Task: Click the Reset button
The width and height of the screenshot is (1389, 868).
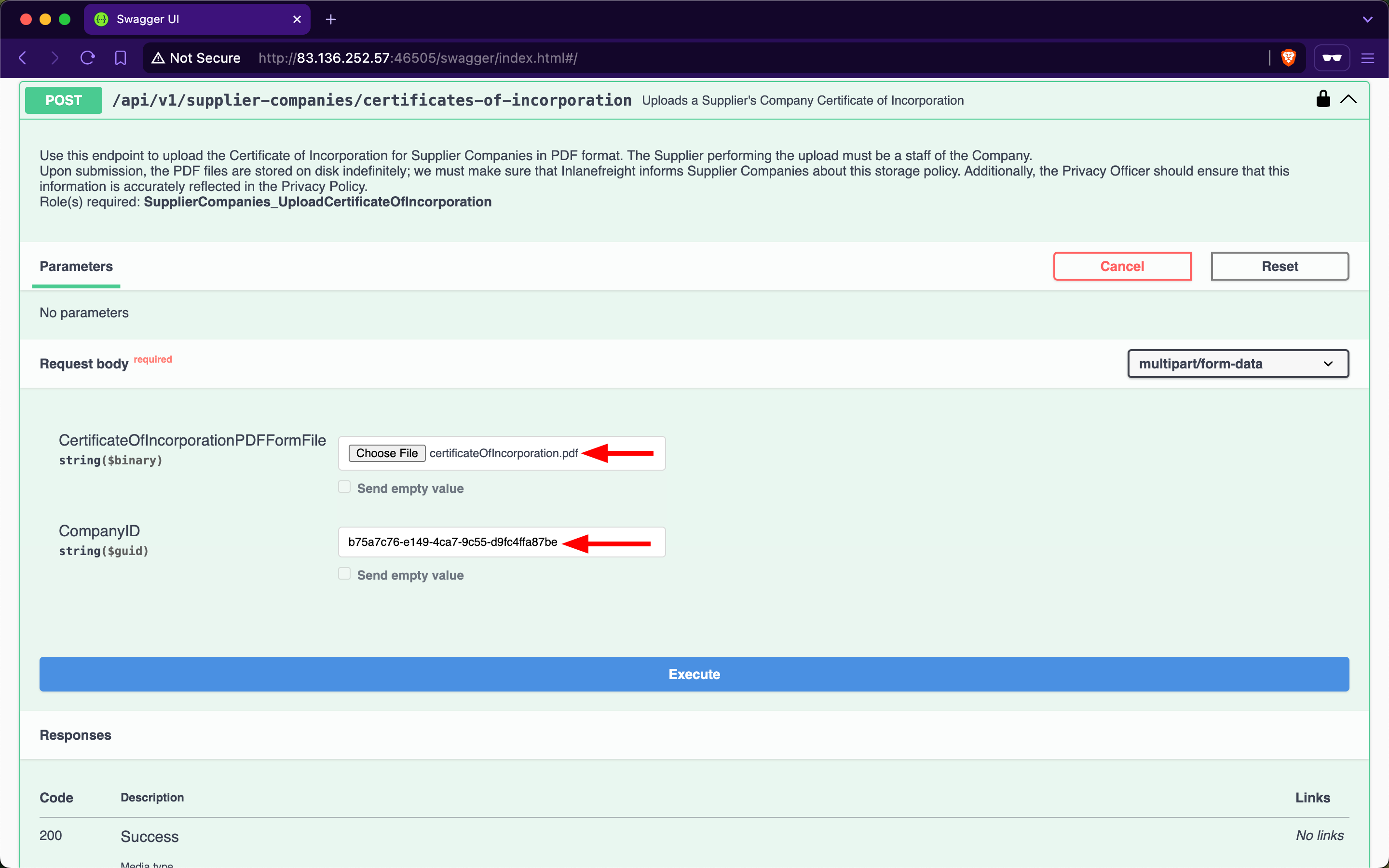Action: (x=1280, y=266)
